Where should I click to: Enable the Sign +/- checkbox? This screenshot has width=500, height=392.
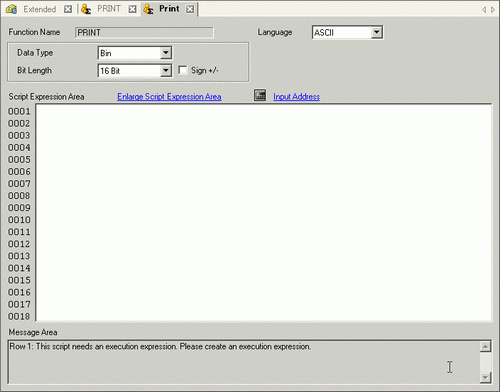[183, 70]
